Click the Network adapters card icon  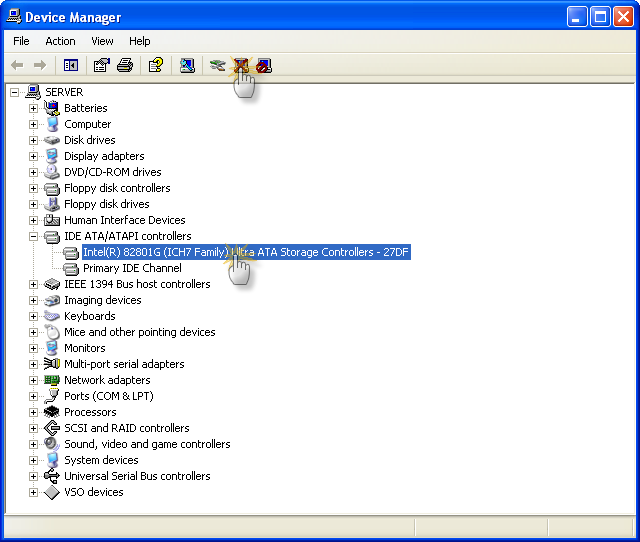pos(52,380)
